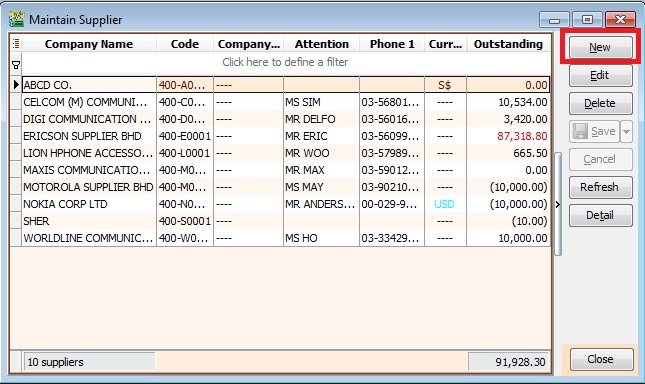
Task: Select the SHER supplier row
Action: click(285, 221)
